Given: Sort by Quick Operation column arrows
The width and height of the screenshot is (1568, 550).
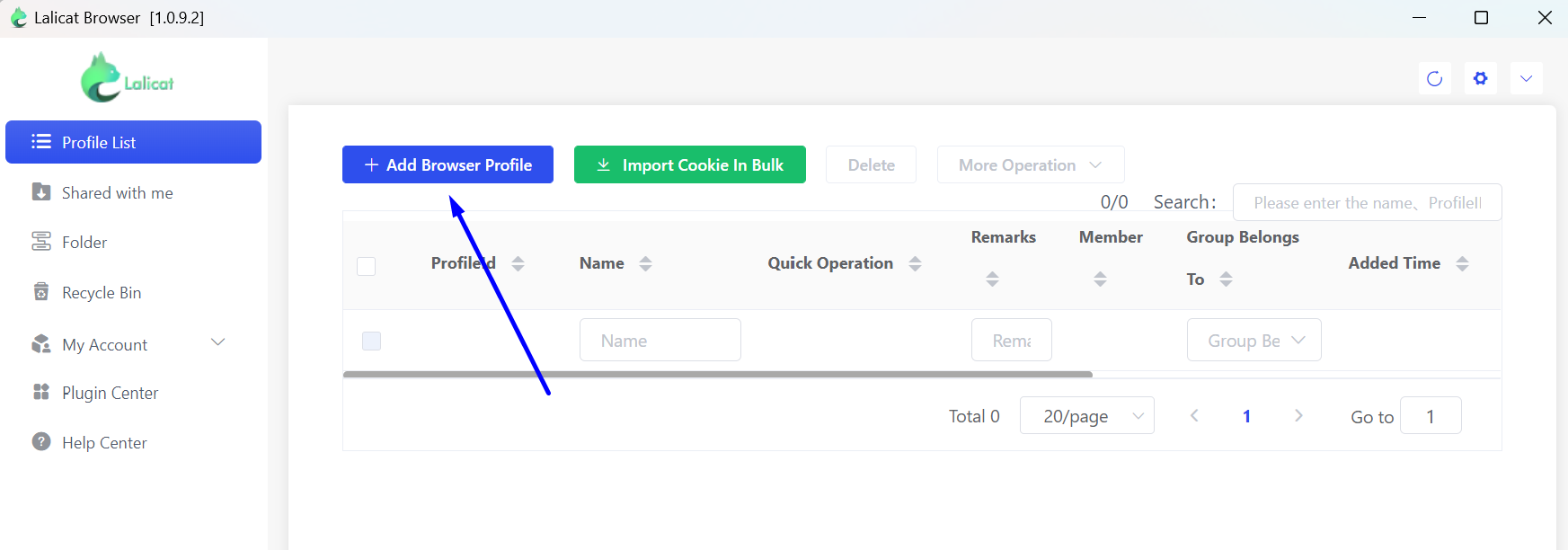Looking at the screenshot, I should (x=915, y=263).
